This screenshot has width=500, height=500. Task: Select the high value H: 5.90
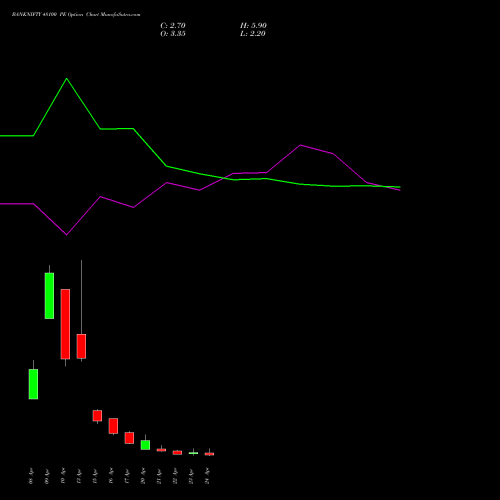click(x=253, y=25)
